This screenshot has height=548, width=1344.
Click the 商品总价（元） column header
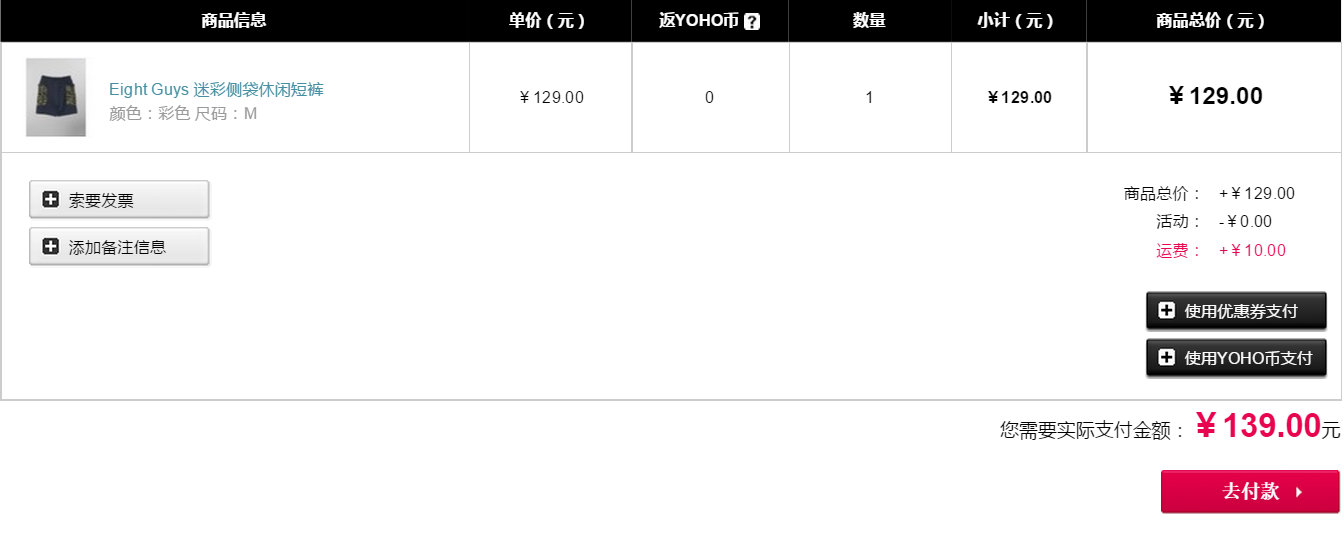click(1211, 21)
